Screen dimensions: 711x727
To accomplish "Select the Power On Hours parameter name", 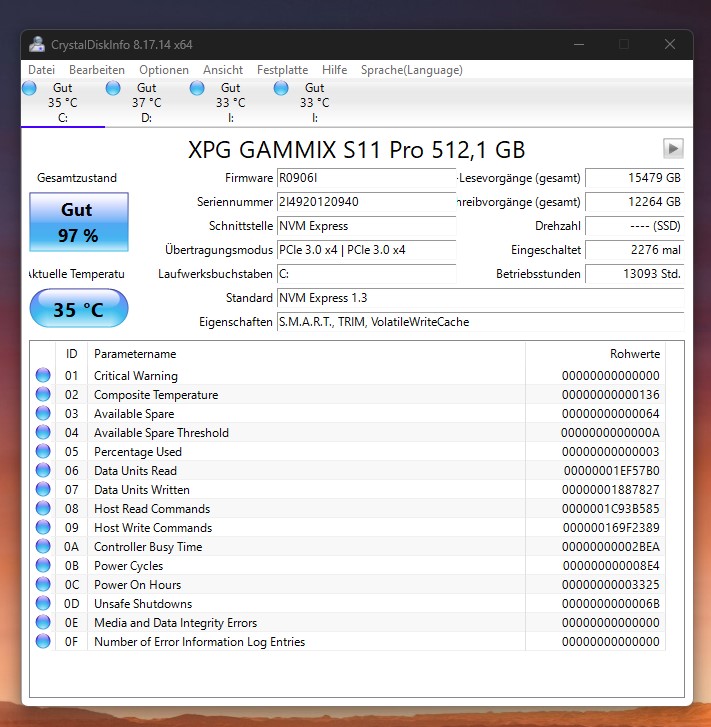I will 137,585.
